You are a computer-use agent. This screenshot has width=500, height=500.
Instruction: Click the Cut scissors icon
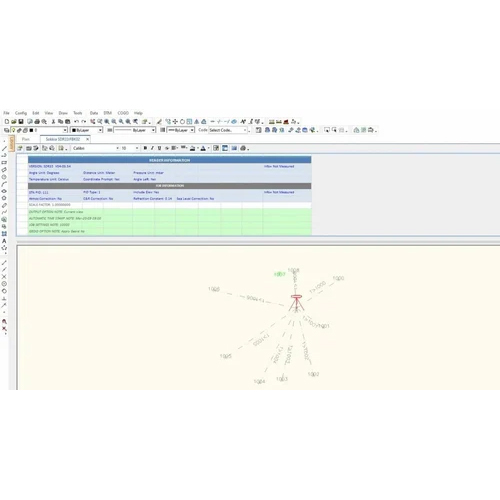pos(53,122)
